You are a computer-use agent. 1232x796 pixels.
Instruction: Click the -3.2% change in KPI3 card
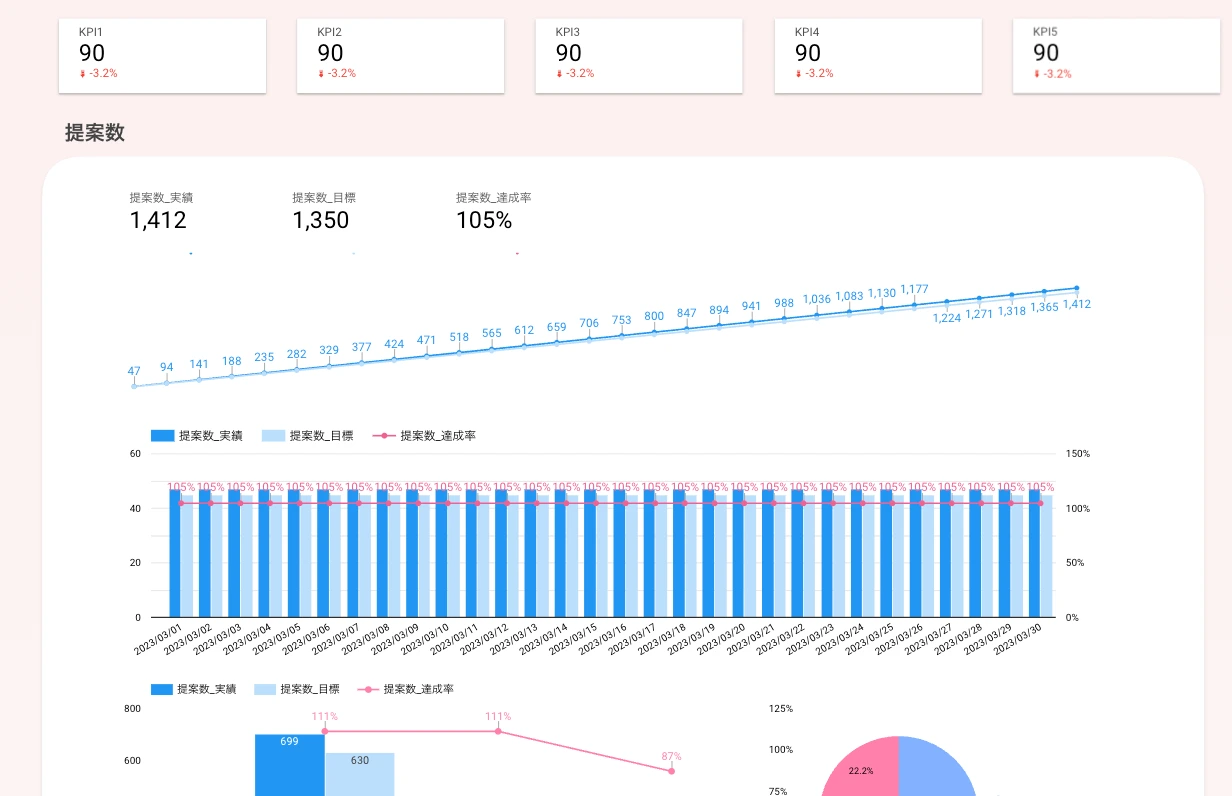[x=580, y=74]
